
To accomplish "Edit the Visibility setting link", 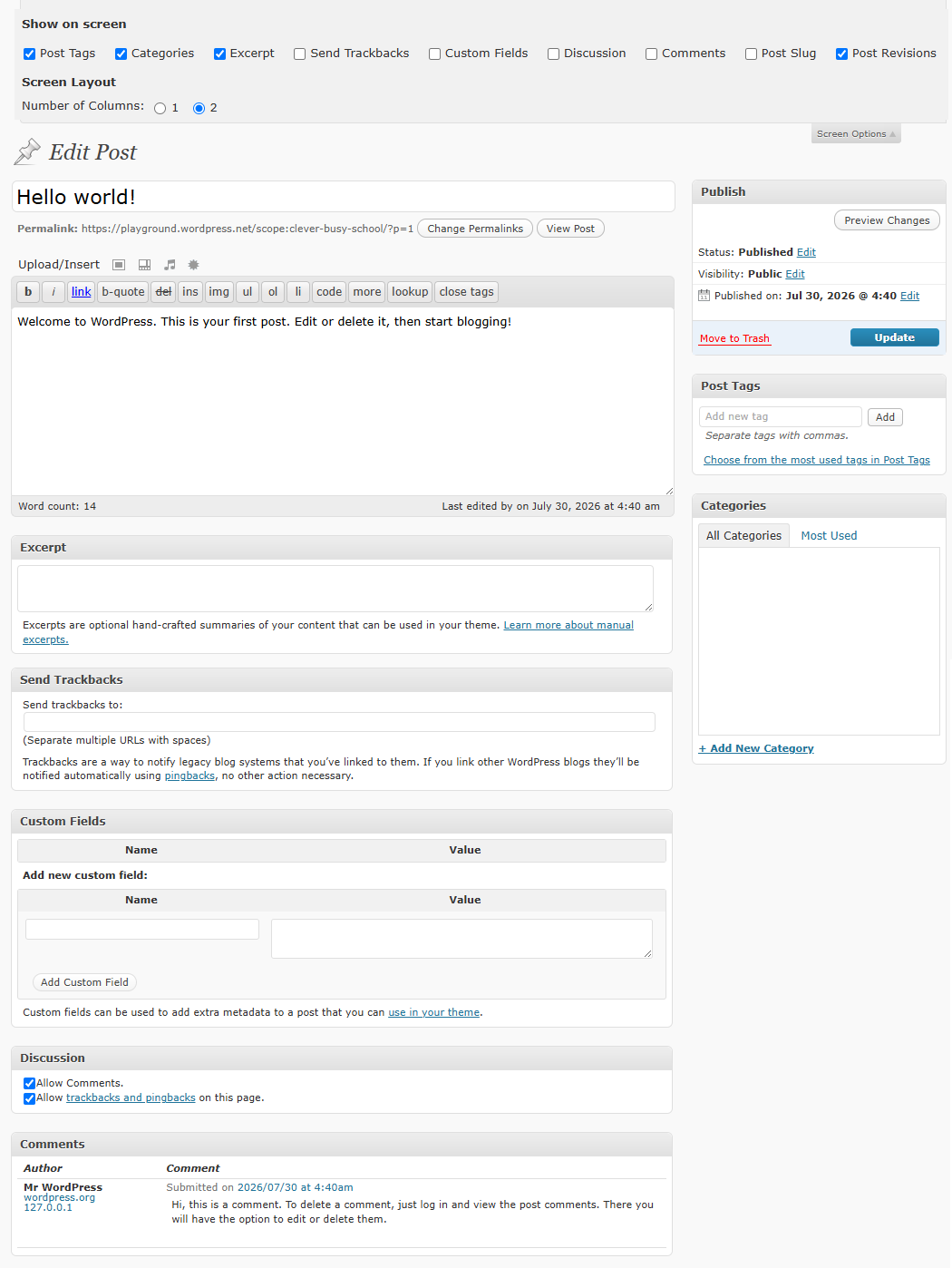I will pyautogui.click(x=795, y=274).
